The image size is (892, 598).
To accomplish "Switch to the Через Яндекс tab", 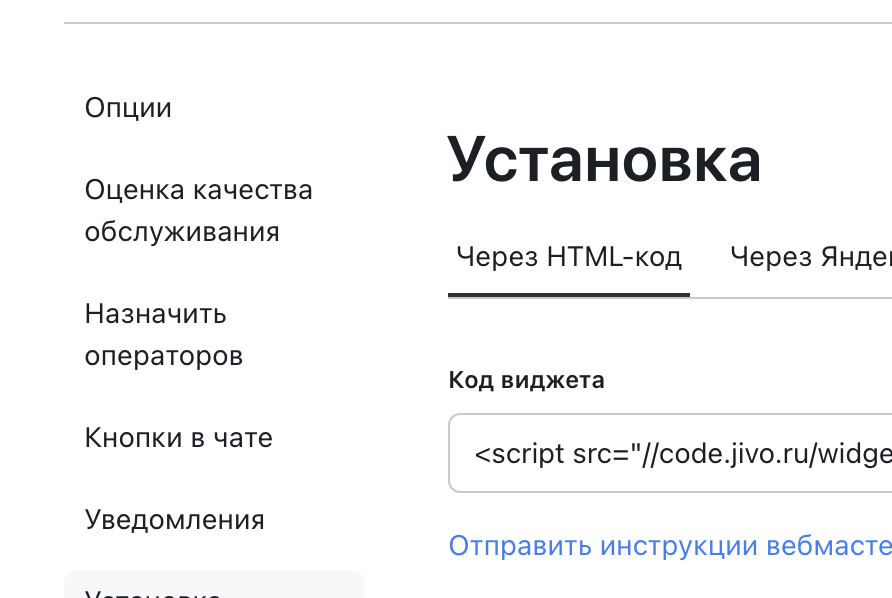I will pos(810,258).
